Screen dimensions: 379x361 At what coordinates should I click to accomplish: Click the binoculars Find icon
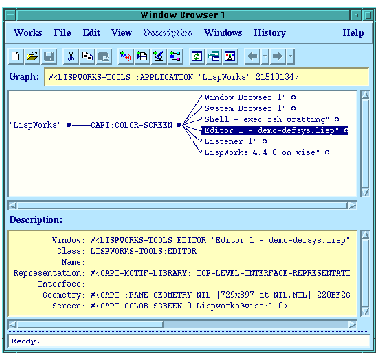coord(143,56)
